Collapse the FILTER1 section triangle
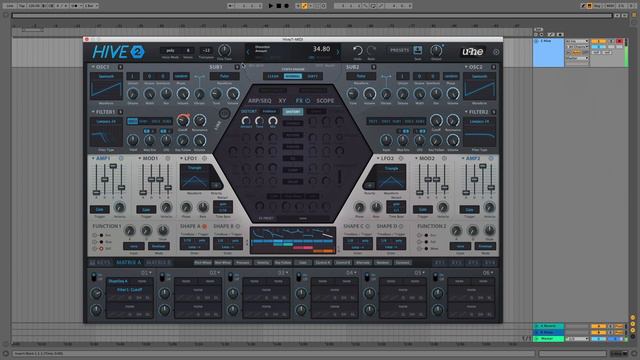 tap(93, 112)
